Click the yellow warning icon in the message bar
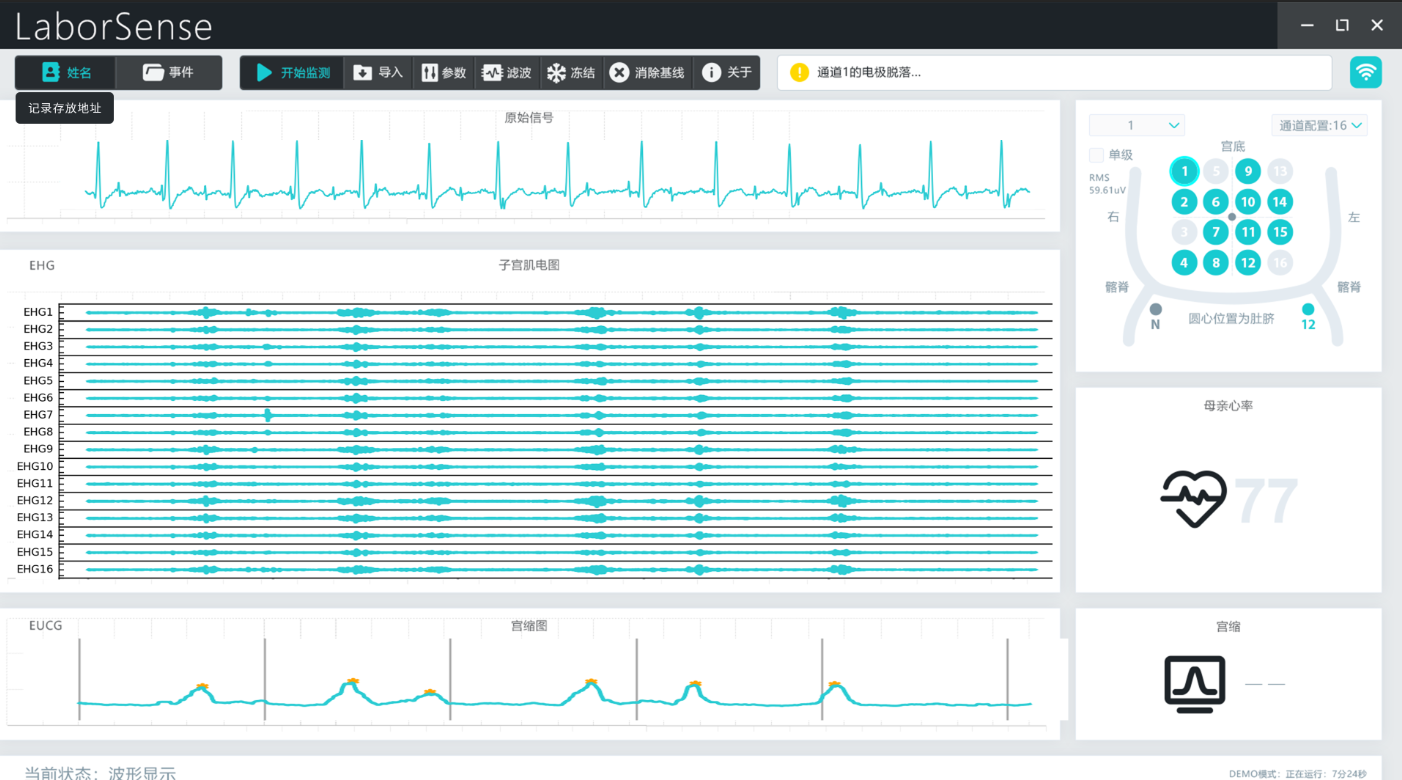Image resolution: width=1402 pixels, height=780 pixels. pos(799,72)
